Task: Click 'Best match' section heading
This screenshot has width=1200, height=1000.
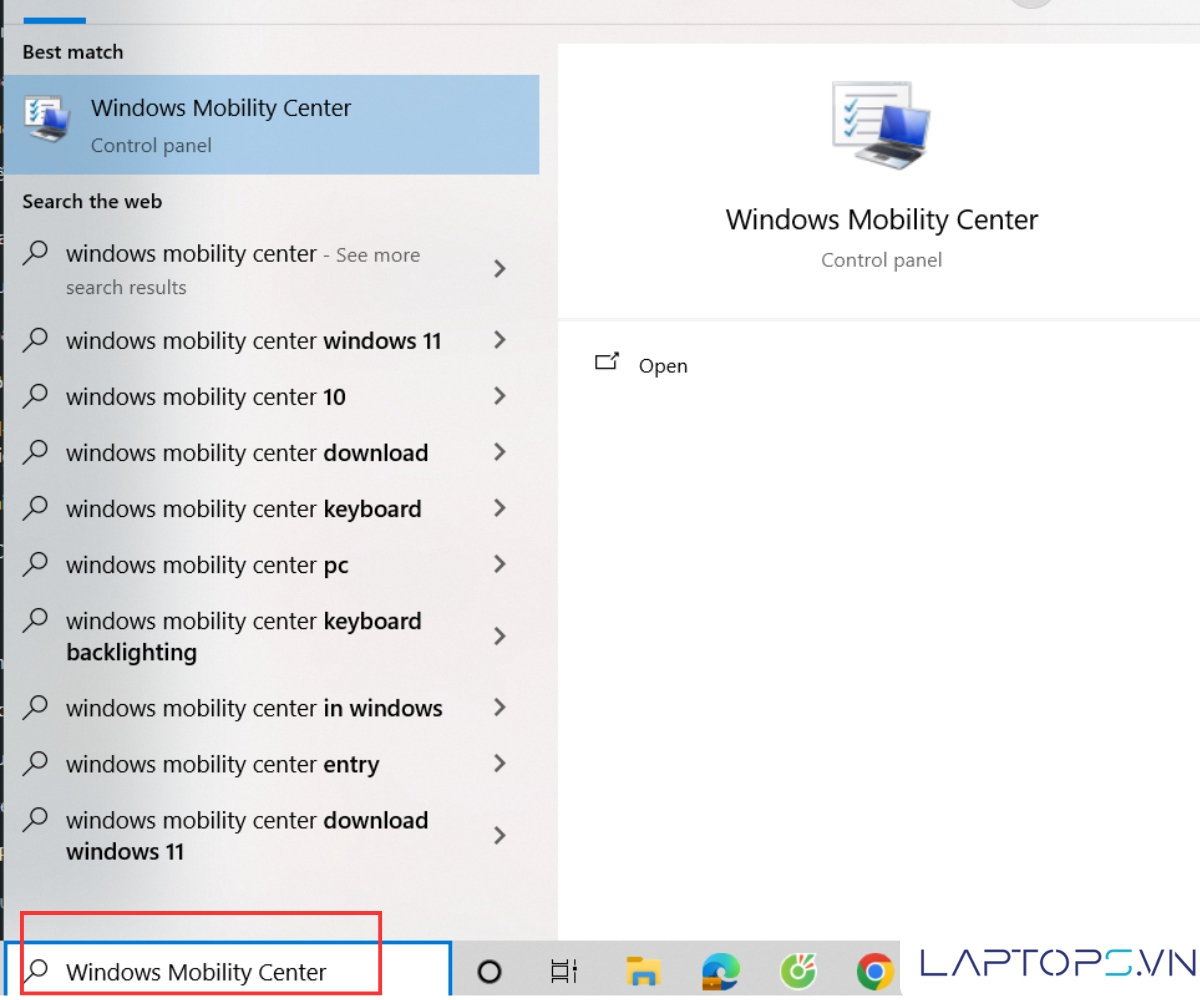Action: pyautogui.click(x=73, y=52)
